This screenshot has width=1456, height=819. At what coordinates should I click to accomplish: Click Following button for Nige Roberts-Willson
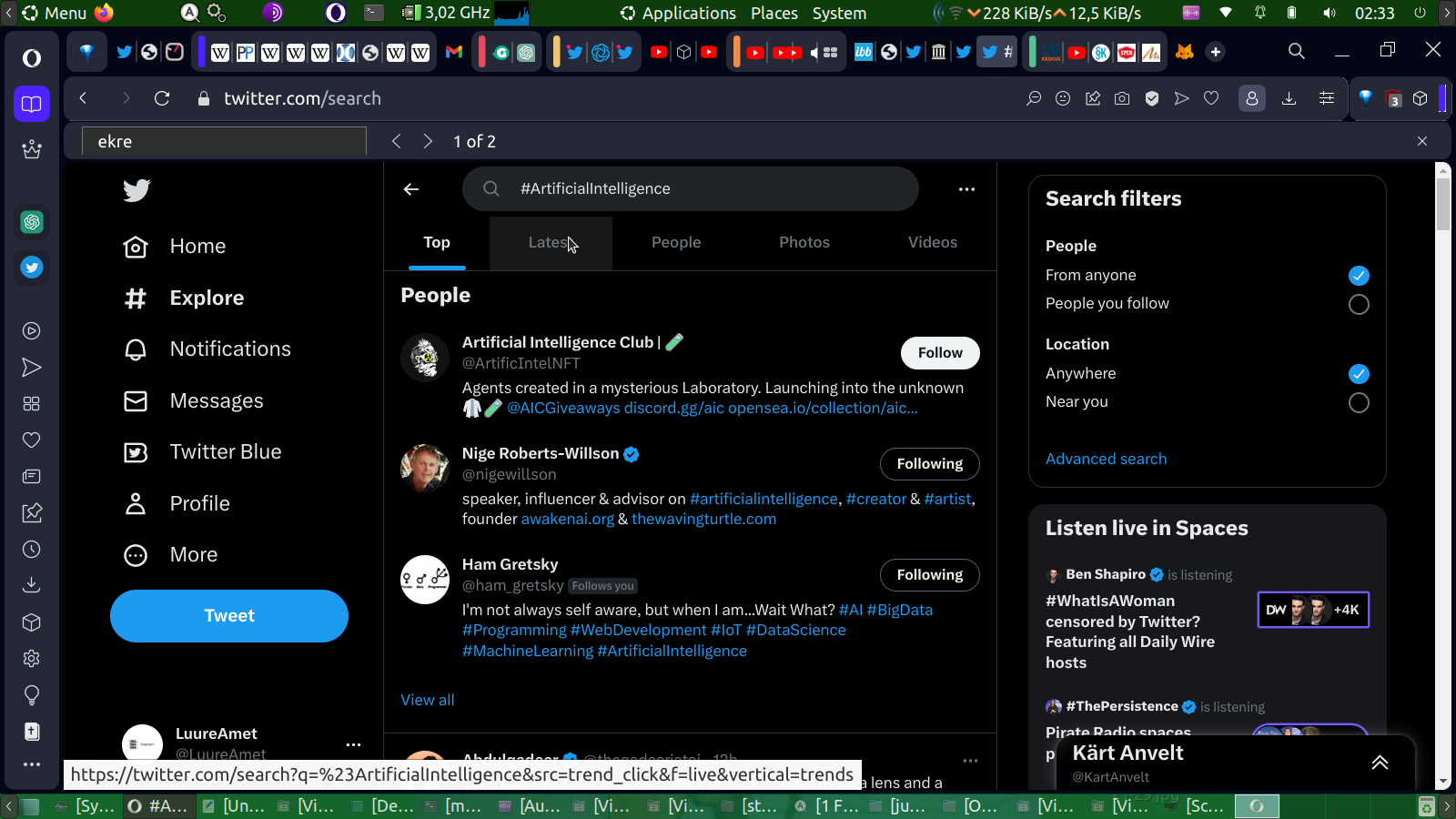click(x=929, y=464)
